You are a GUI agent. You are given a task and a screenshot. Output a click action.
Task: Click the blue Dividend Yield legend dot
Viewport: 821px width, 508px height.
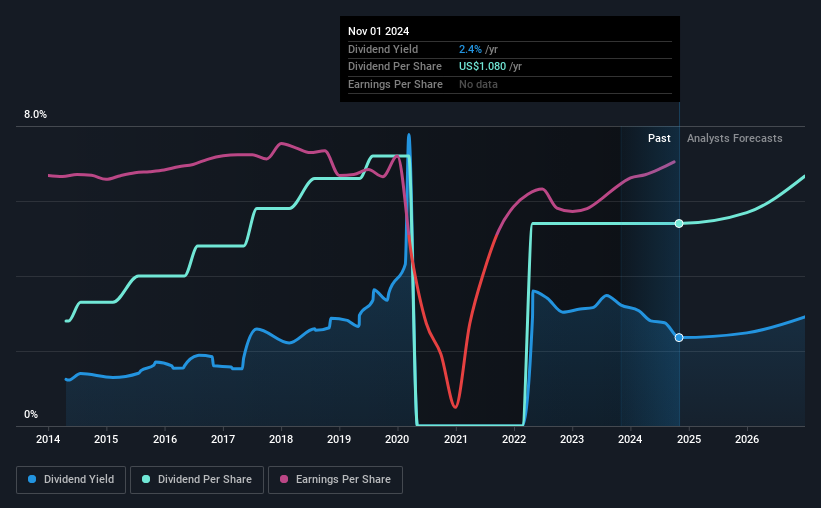(32, 479)
